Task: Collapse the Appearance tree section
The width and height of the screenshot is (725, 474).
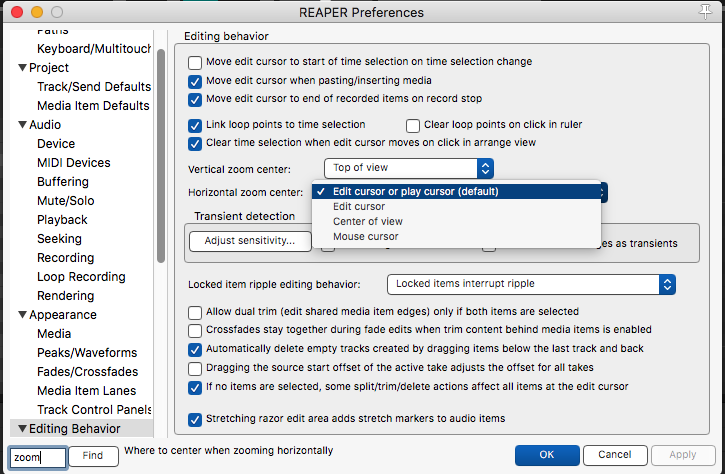Action: [x=23, y=315]
